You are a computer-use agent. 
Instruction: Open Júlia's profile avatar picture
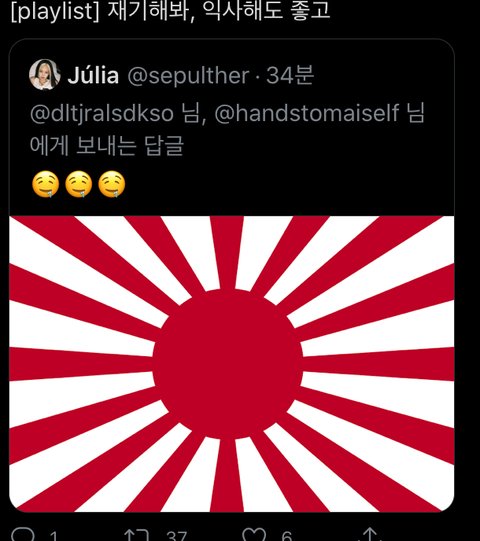[45, 75]
